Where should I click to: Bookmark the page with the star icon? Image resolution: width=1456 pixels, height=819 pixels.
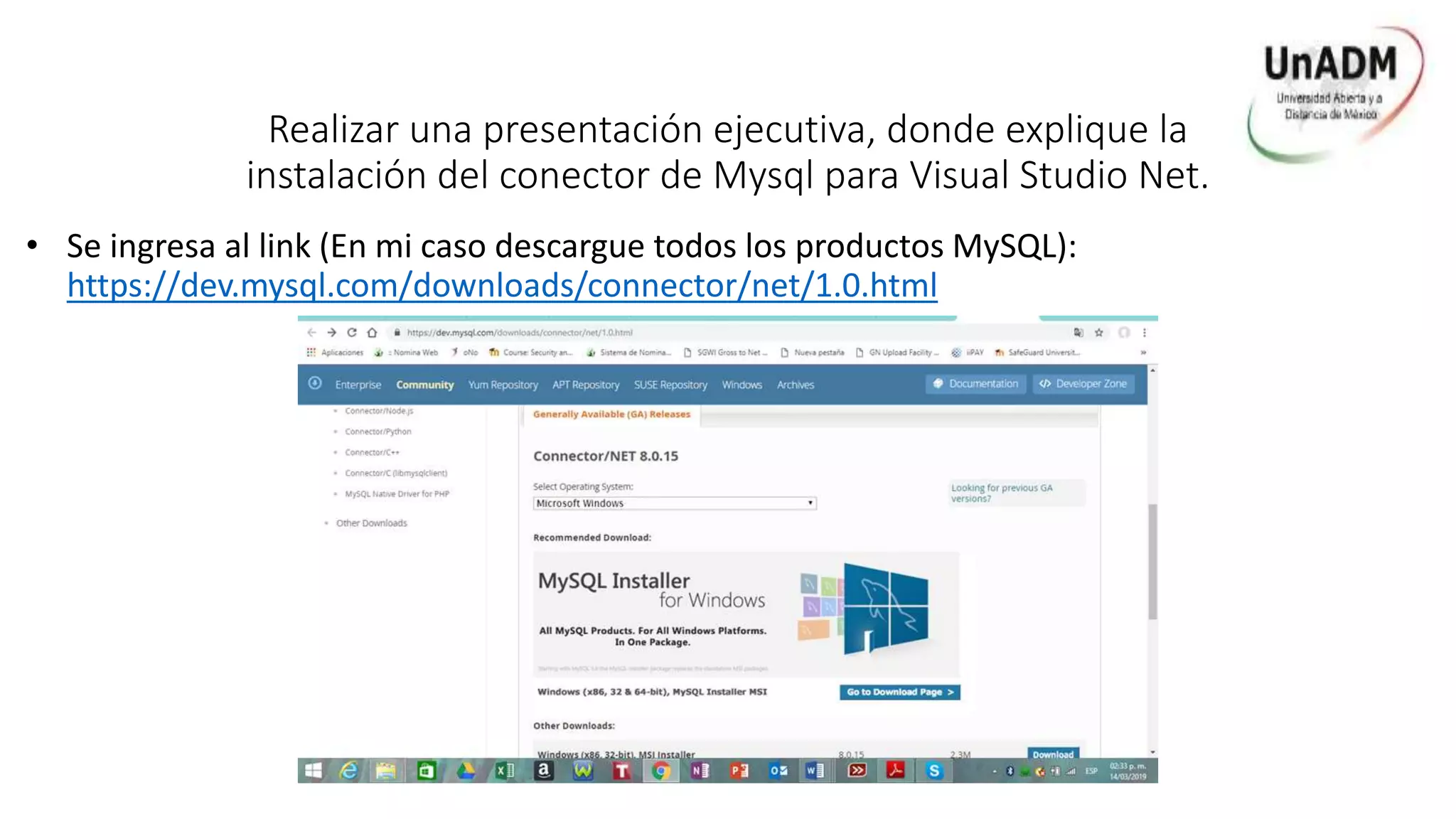click(x=1099, y=332)
